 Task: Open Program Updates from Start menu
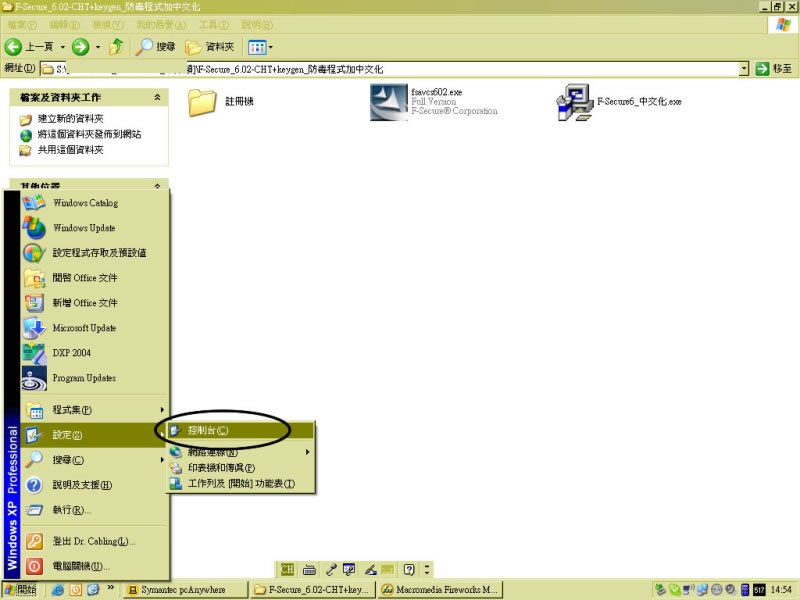[x=94, y=378]
